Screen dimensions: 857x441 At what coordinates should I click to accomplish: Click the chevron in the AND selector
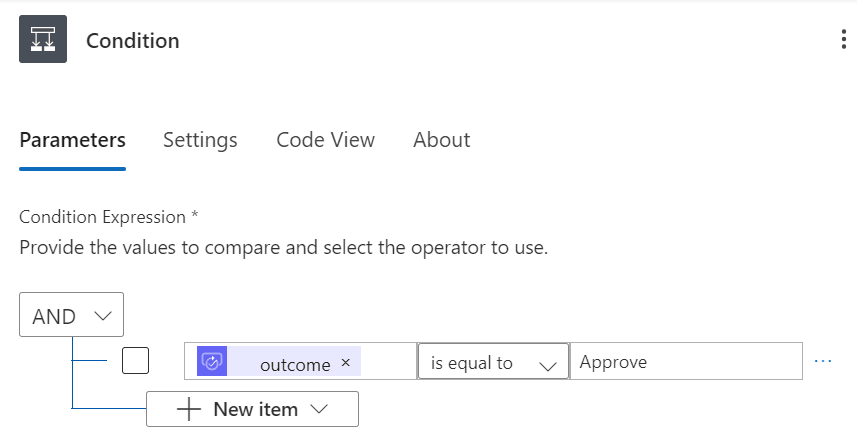coord(102,316)
